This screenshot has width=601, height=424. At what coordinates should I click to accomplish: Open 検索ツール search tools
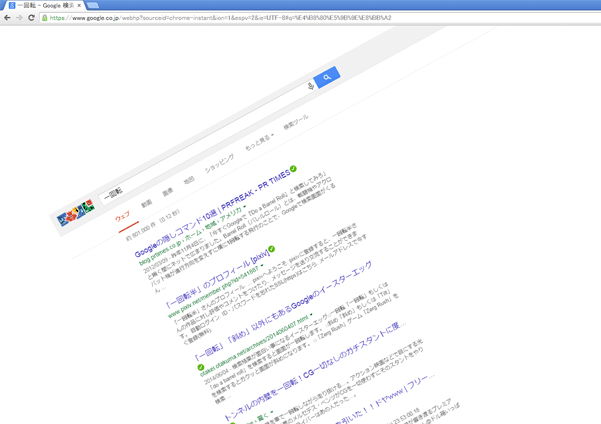(296, 122)
